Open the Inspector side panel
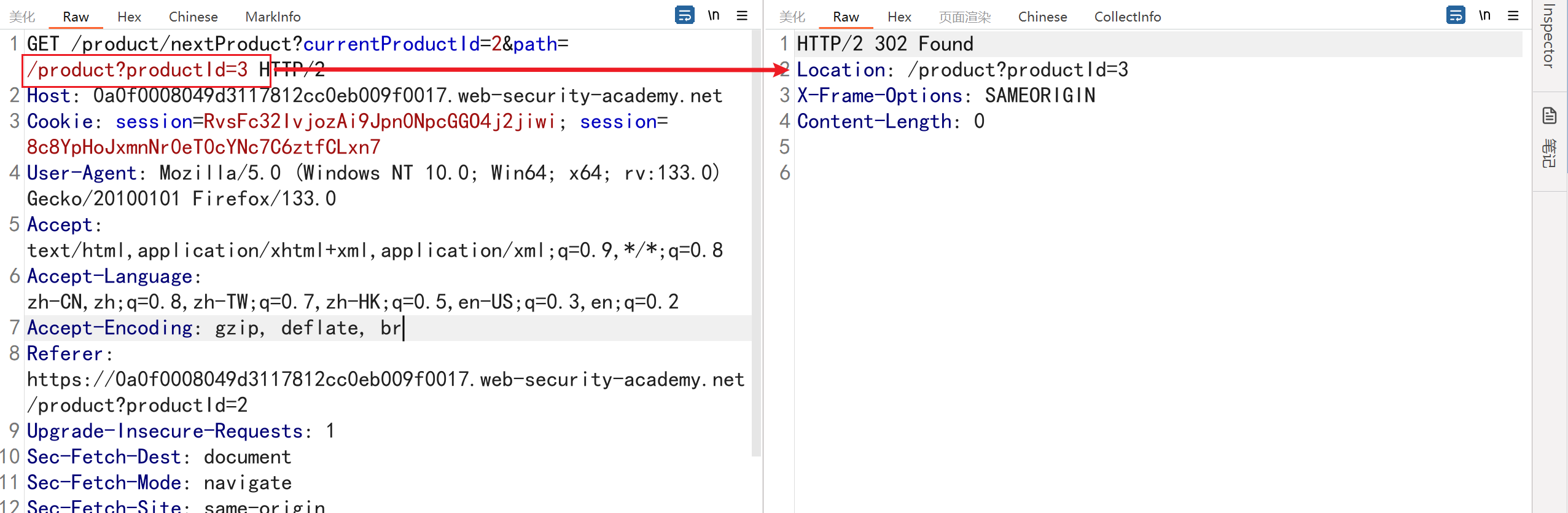Viewport: 1568px width, 513px height. point(1550,37)
